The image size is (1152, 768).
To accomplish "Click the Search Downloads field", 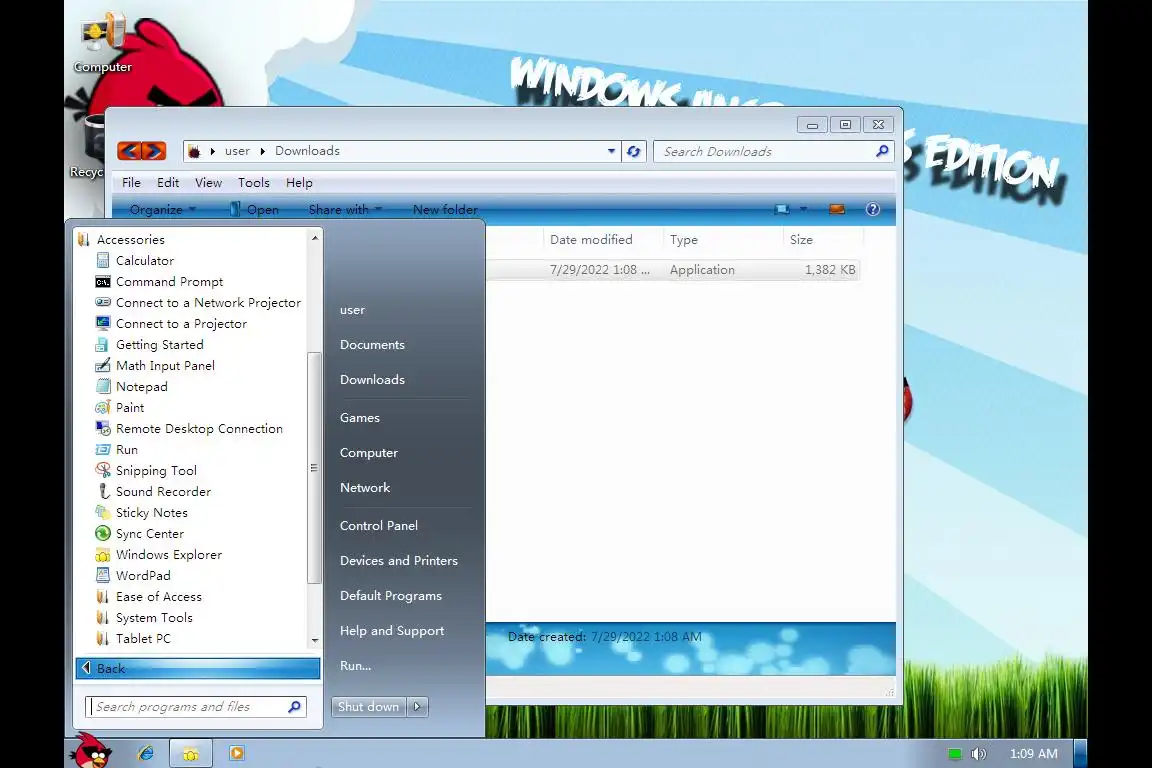I will pyautogui.click(x=773, y=151).
